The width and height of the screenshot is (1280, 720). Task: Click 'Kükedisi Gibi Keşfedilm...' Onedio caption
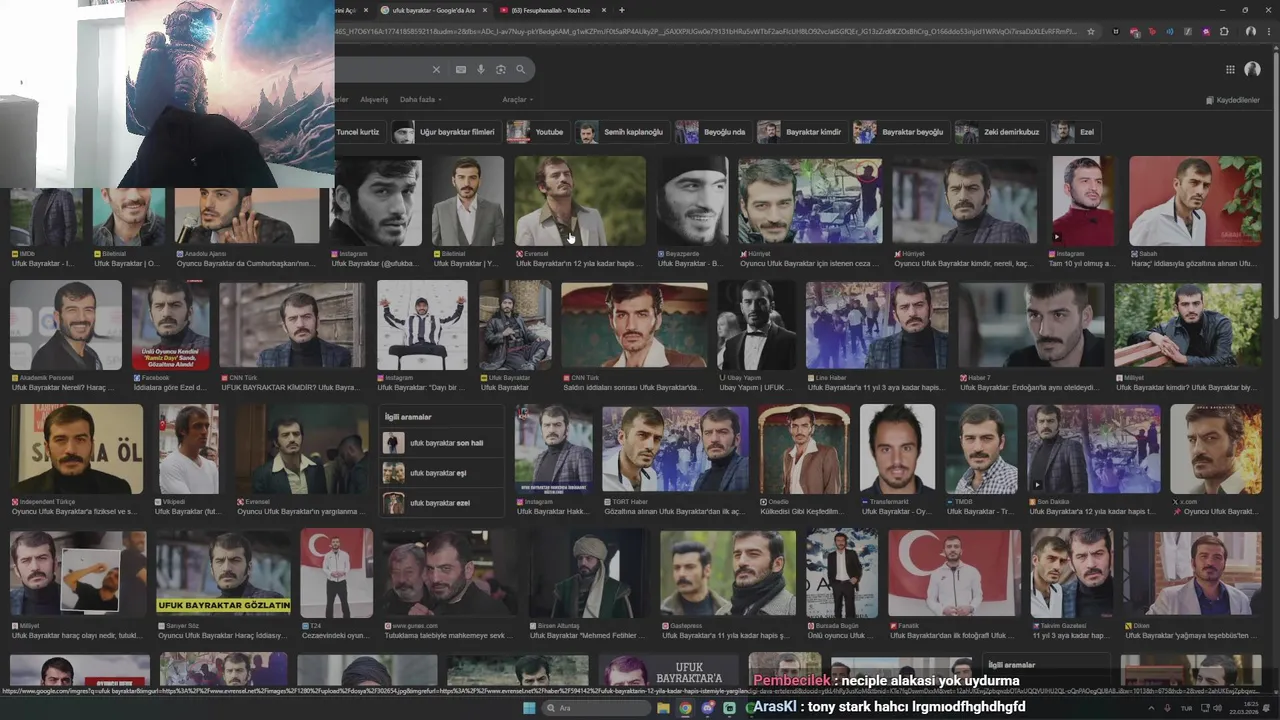pos(801,511)
